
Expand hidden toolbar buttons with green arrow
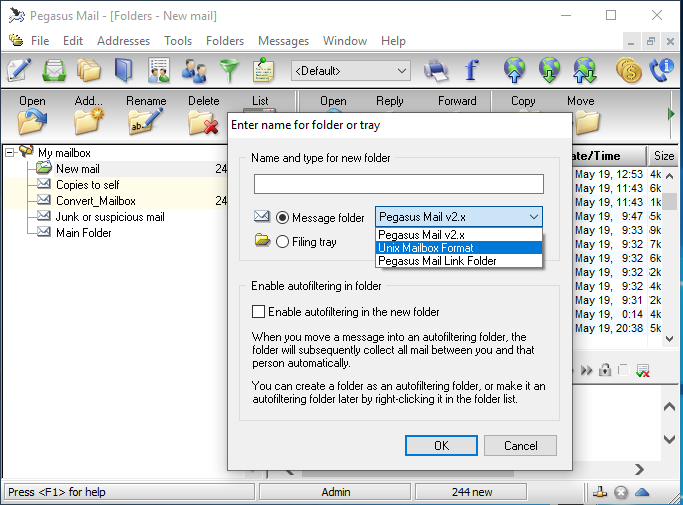[x=671, y=115]
